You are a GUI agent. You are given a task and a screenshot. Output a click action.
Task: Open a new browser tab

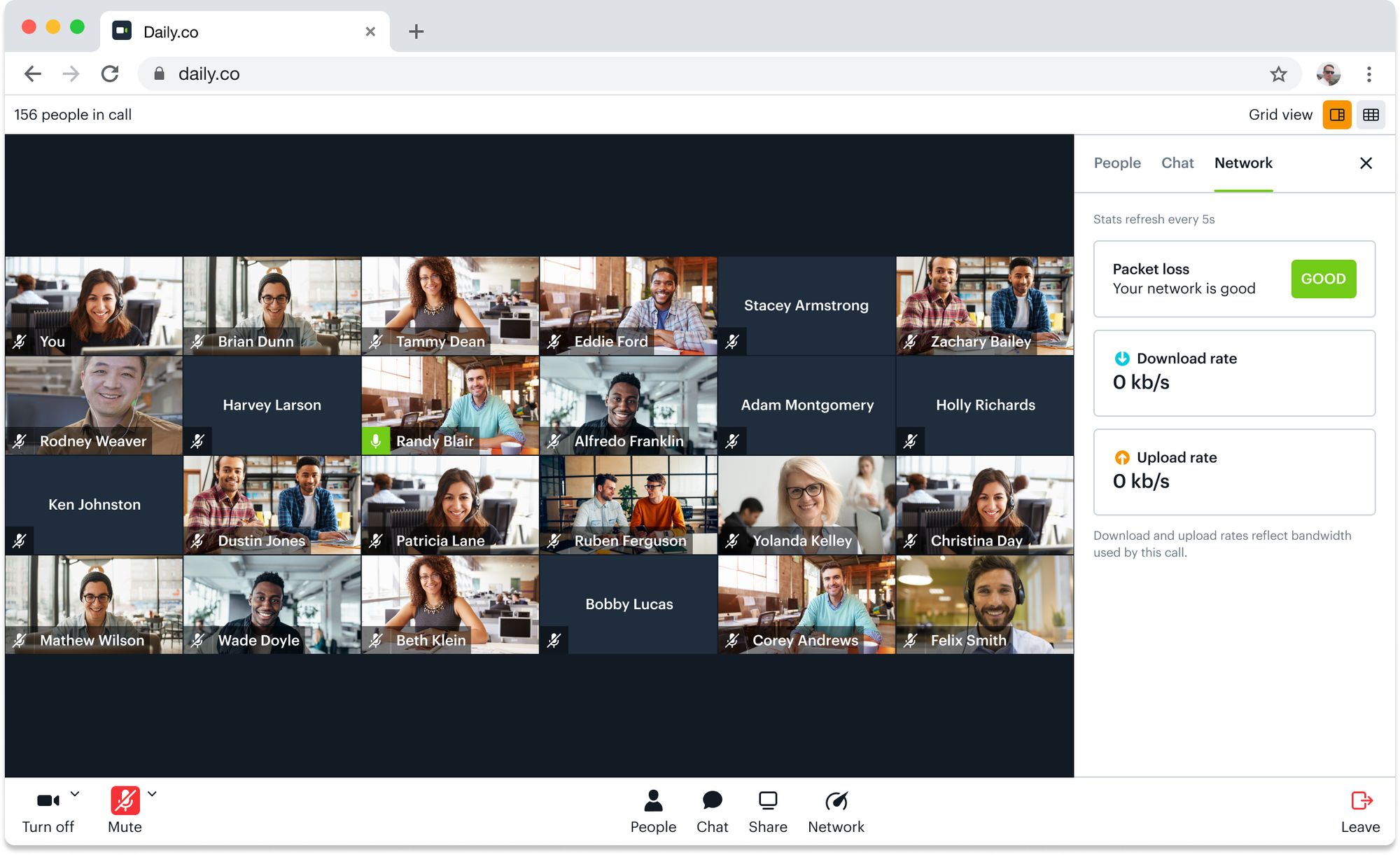(416, 32)
